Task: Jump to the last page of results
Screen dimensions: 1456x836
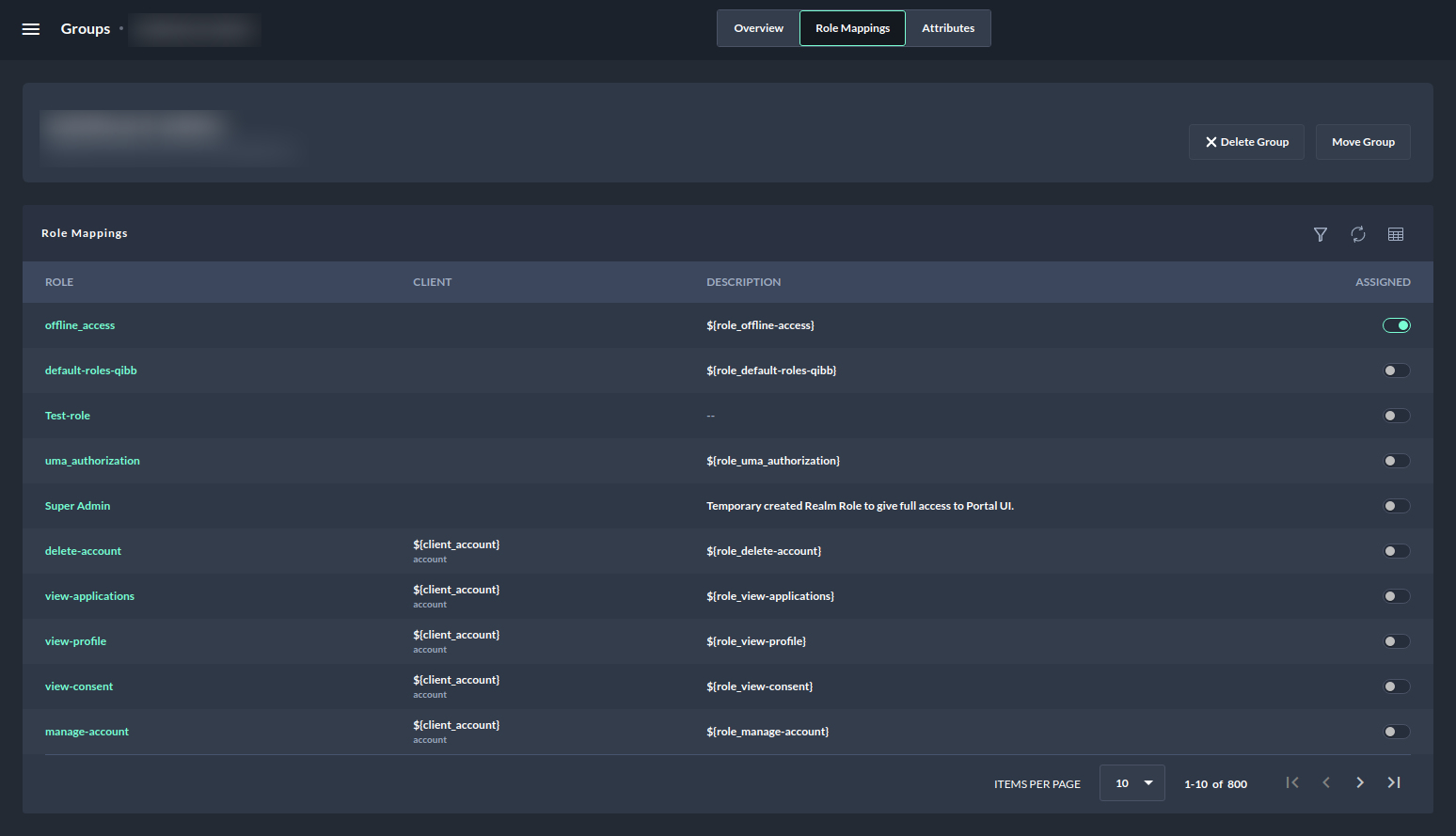Action: [x=1394, y=782]
